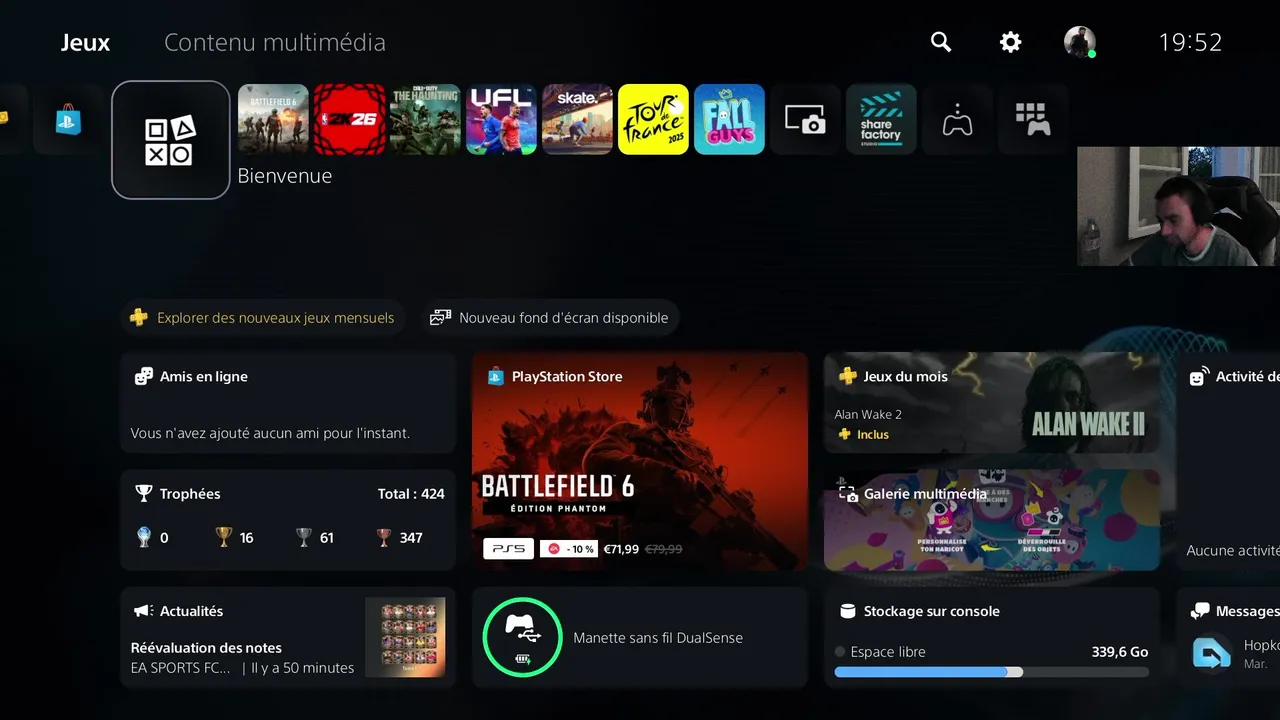Screen dimensions: 1280x720
Task: Open the user profile avatar
Action: [1080, 42]
